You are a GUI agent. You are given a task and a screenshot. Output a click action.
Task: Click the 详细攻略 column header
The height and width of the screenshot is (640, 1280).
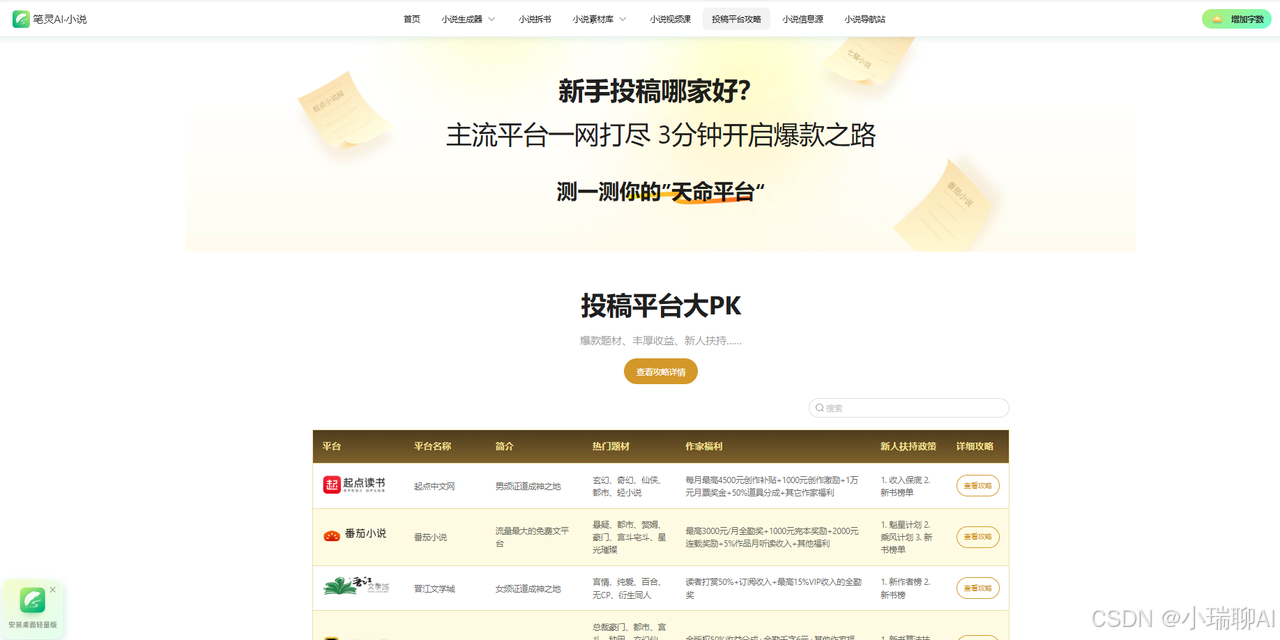975,447
